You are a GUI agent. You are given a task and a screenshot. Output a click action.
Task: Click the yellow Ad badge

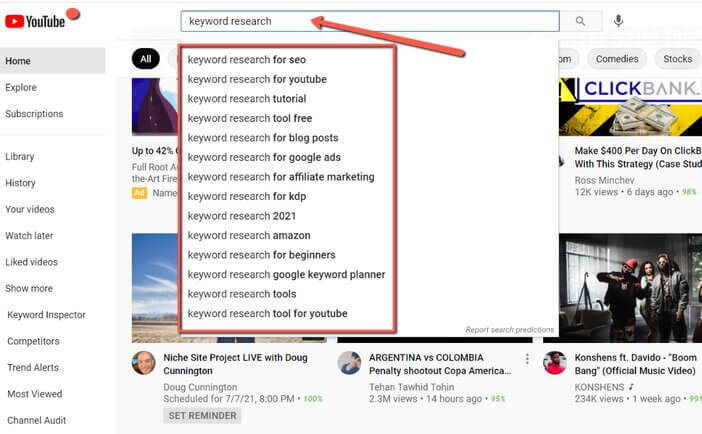(139, 193)
